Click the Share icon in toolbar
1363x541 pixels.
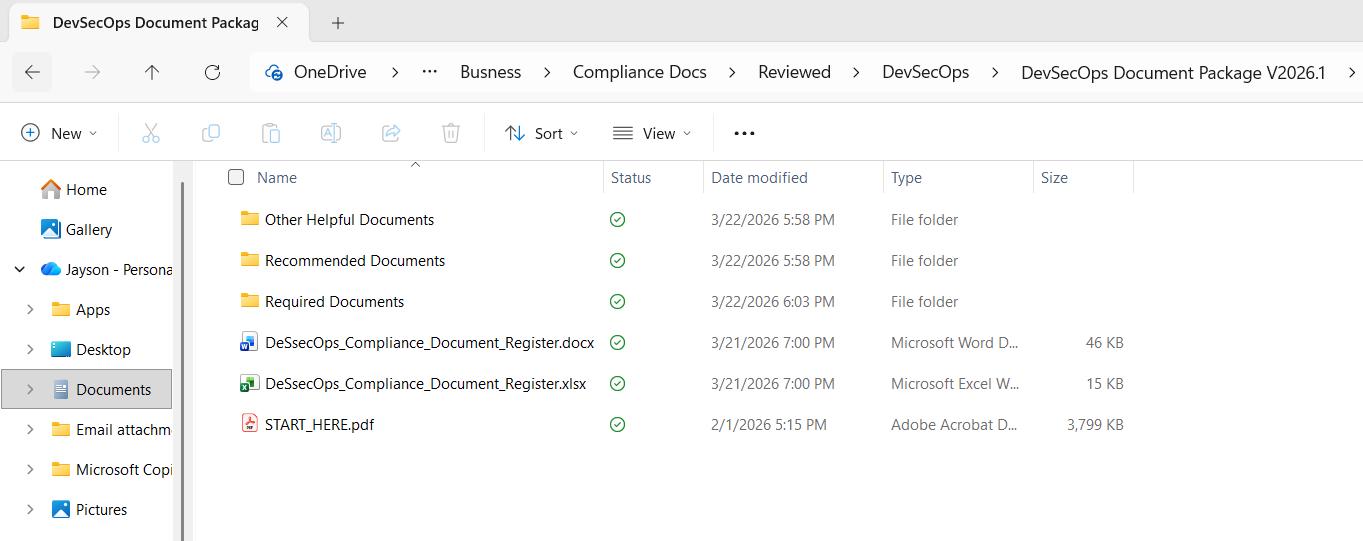coord(391,133)
